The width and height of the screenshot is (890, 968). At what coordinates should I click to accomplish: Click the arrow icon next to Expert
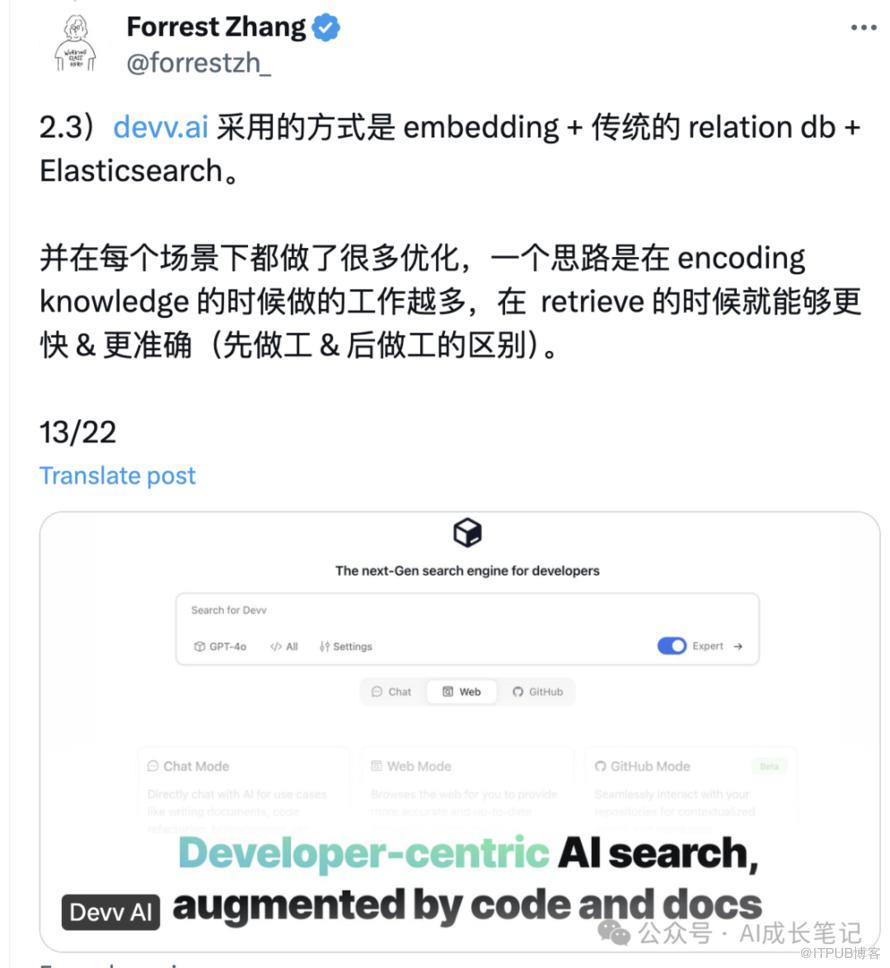[x=738, y=646]
